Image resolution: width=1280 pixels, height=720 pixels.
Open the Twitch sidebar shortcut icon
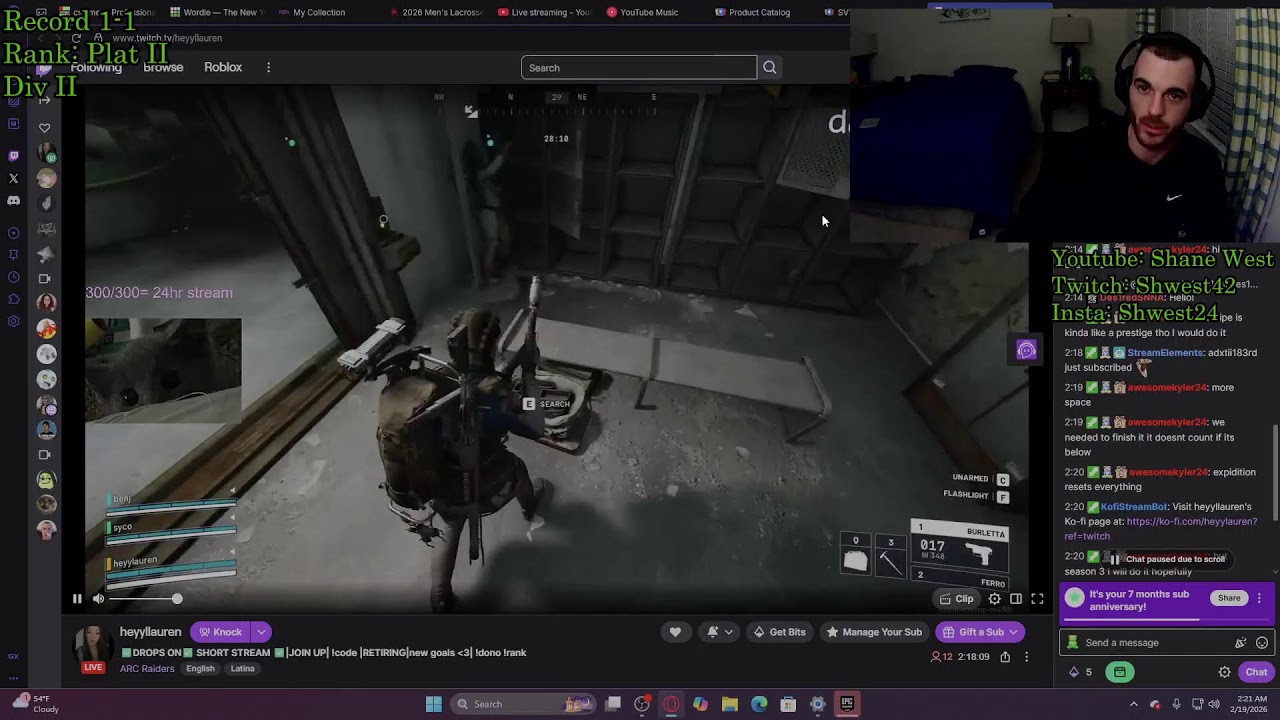click(x=13, y=156)
